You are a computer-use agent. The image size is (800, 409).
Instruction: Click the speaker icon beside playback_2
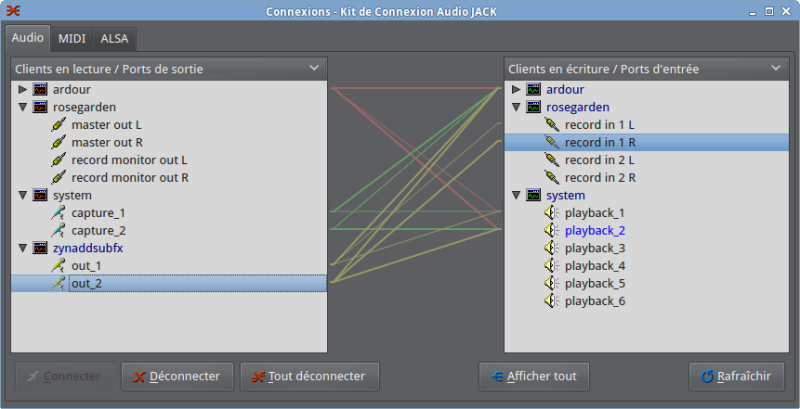click(x=552, y=231)
